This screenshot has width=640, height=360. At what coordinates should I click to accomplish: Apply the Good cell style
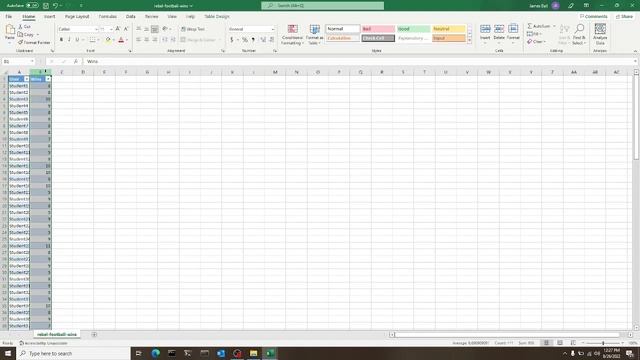413,29
